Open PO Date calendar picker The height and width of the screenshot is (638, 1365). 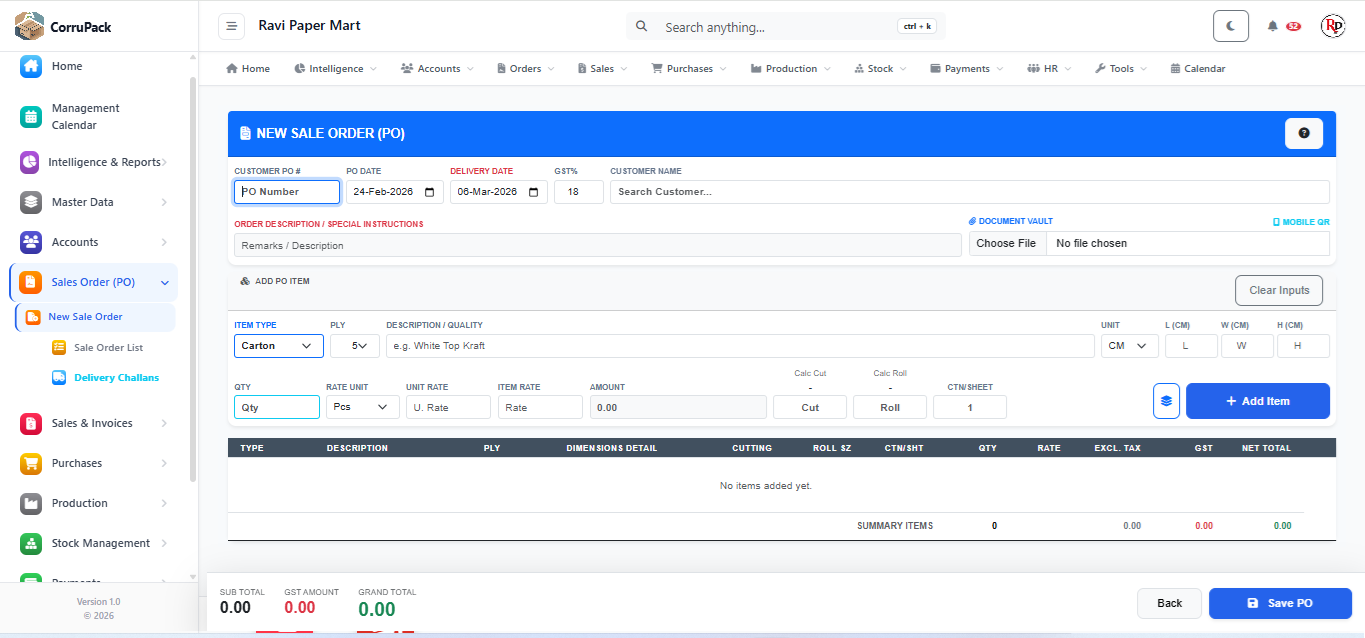(x=430, y=192)
